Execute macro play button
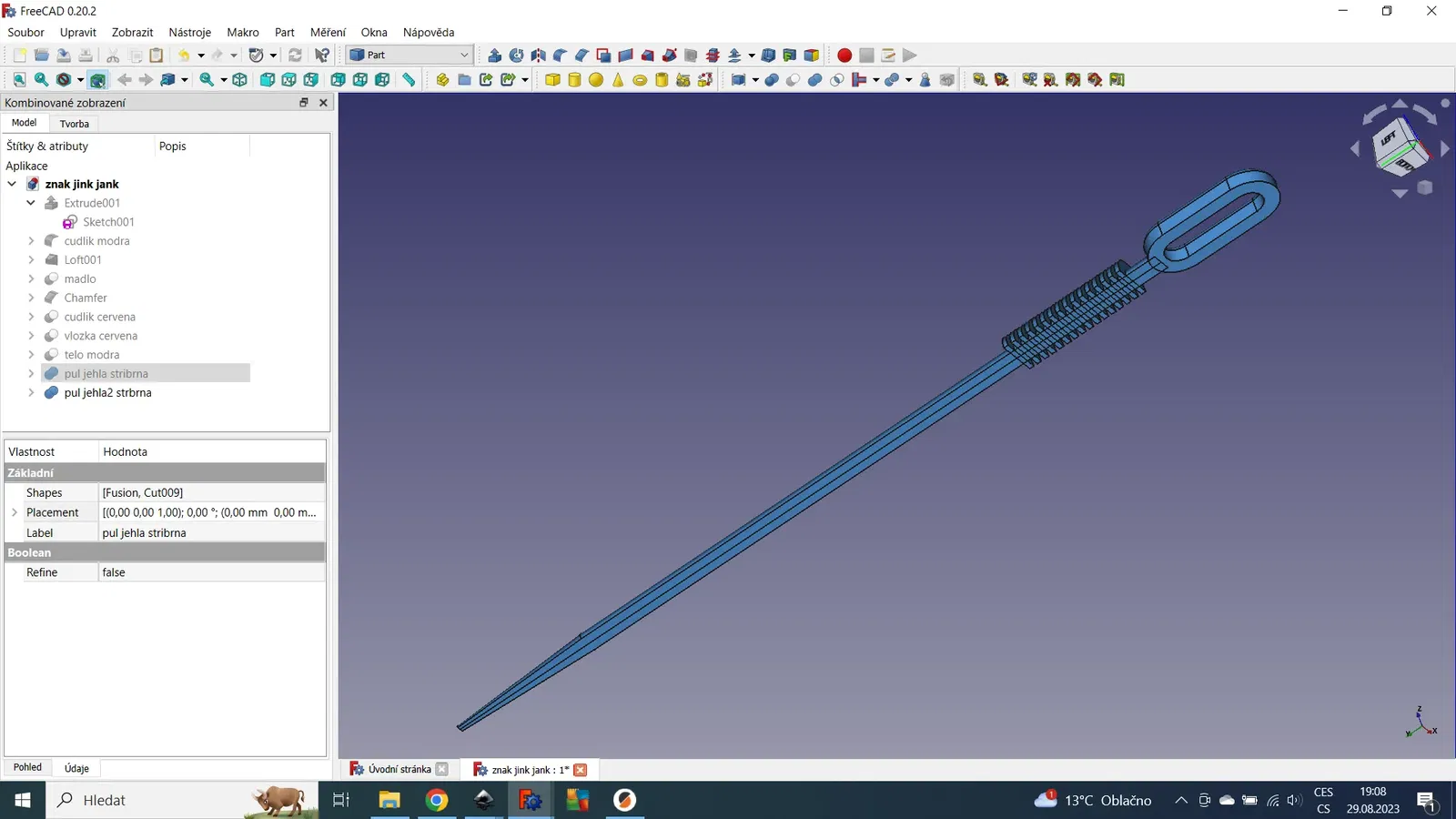 tap(910, 56)
